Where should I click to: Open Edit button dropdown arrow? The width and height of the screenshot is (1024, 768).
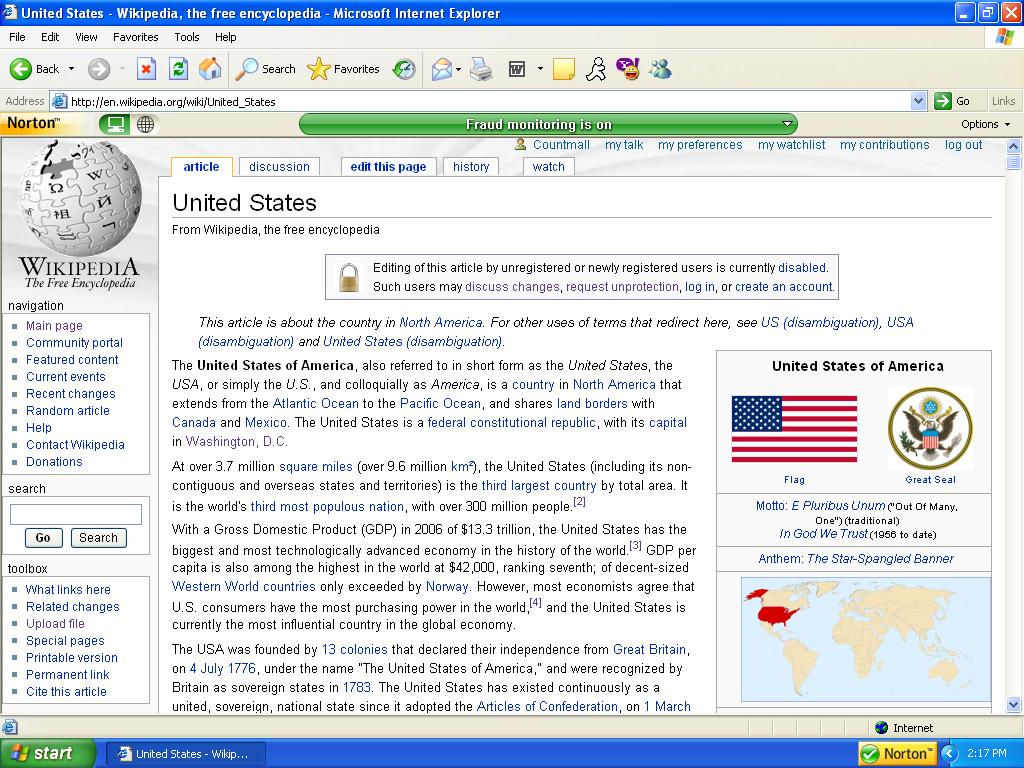click(540, 69)
